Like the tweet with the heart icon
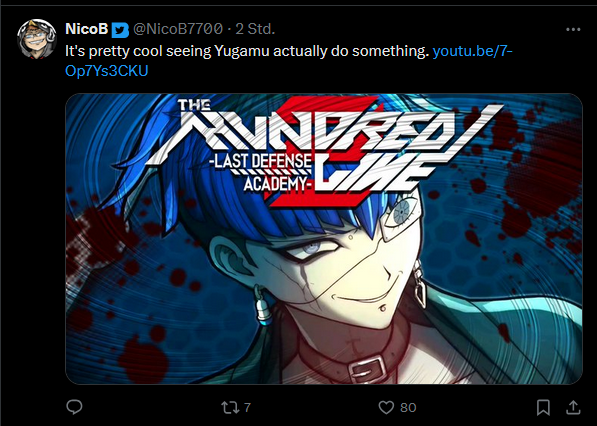This screenshot has width=597, height=426. coord(386,407)
